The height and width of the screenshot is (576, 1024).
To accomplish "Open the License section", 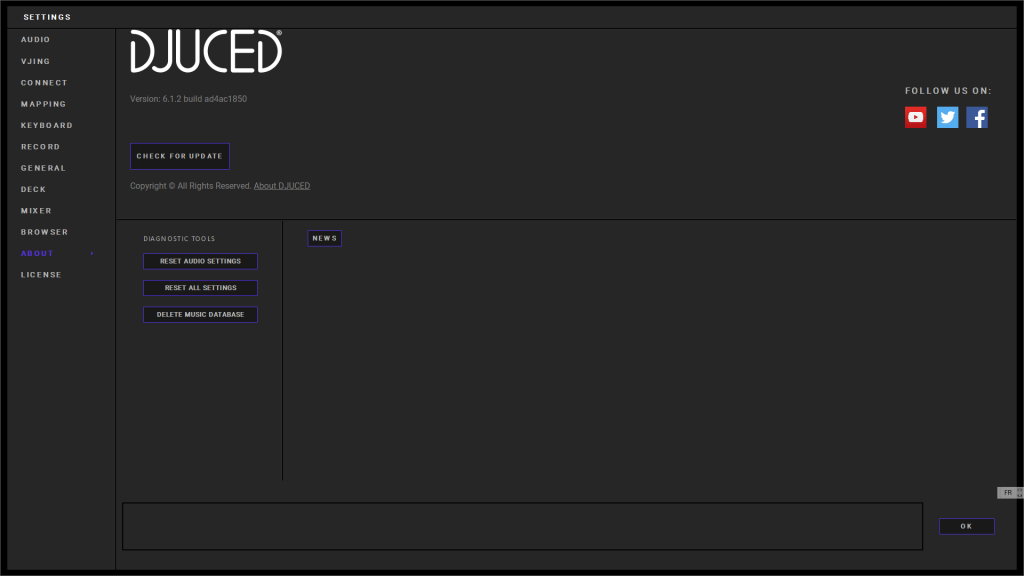I will coord(41,275).
